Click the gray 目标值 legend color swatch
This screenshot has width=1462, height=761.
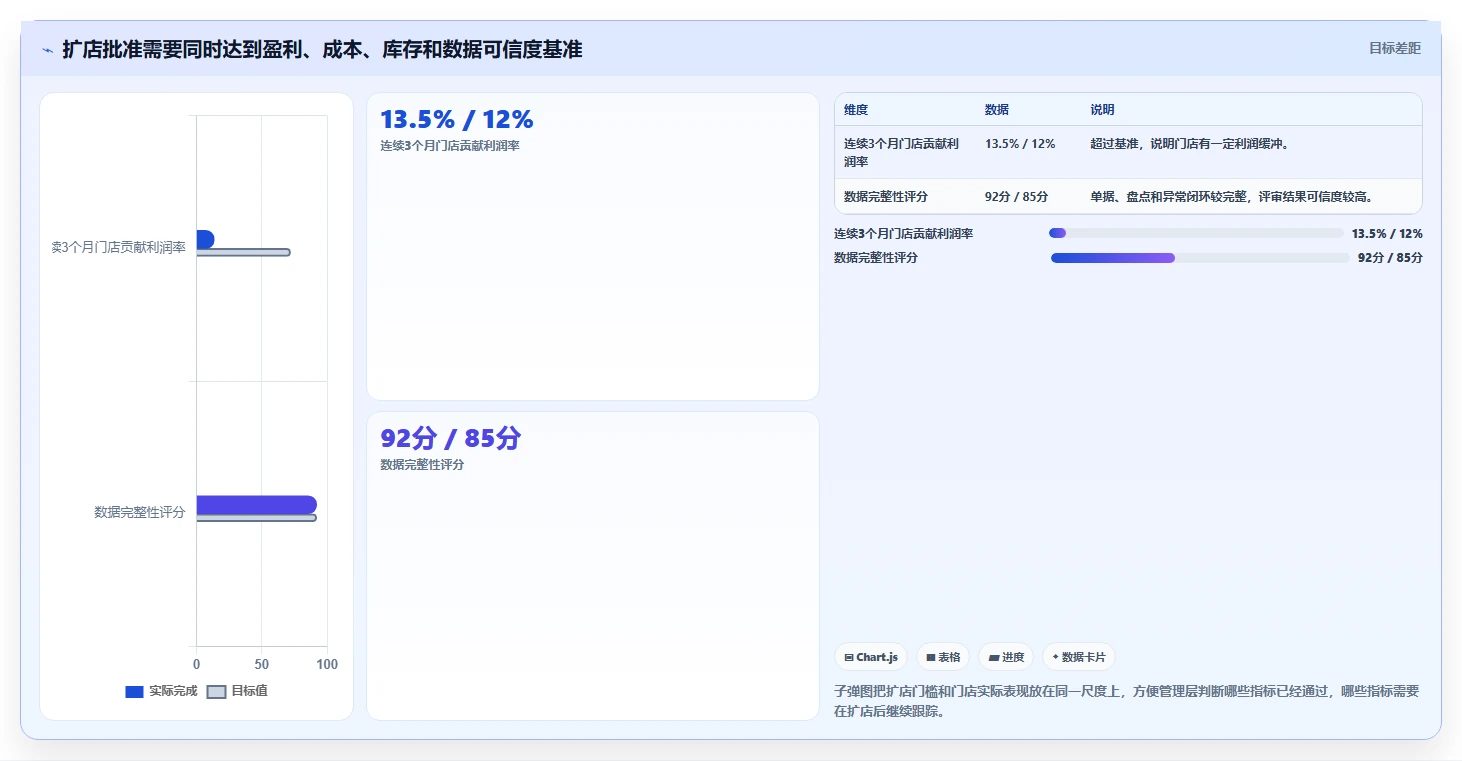tap(216, 691)
